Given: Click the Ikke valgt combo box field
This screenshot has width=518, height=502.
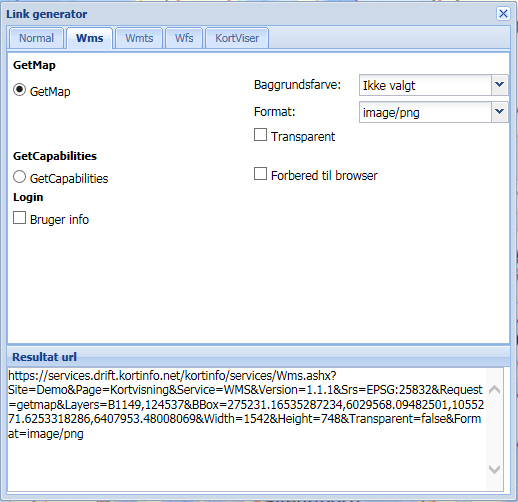Looking at the screenshot, I should pos(425,85).
